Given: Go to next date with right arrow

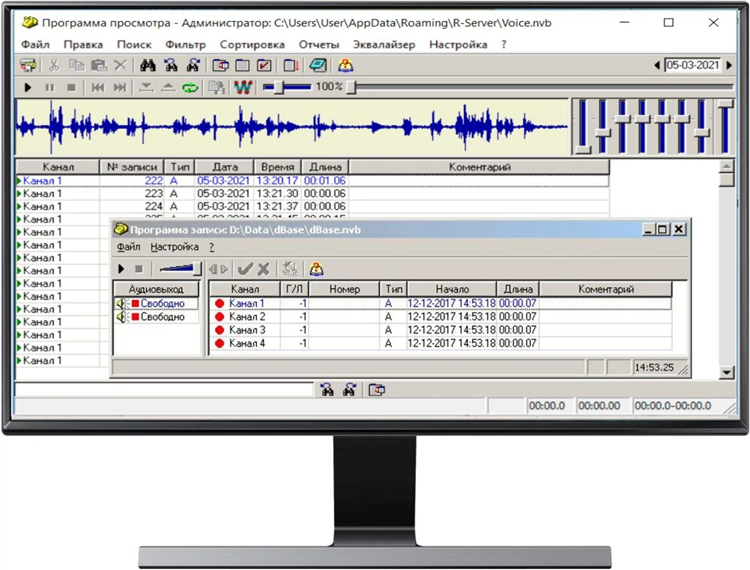Looking at the screenshot, I should tap(729, 65).
